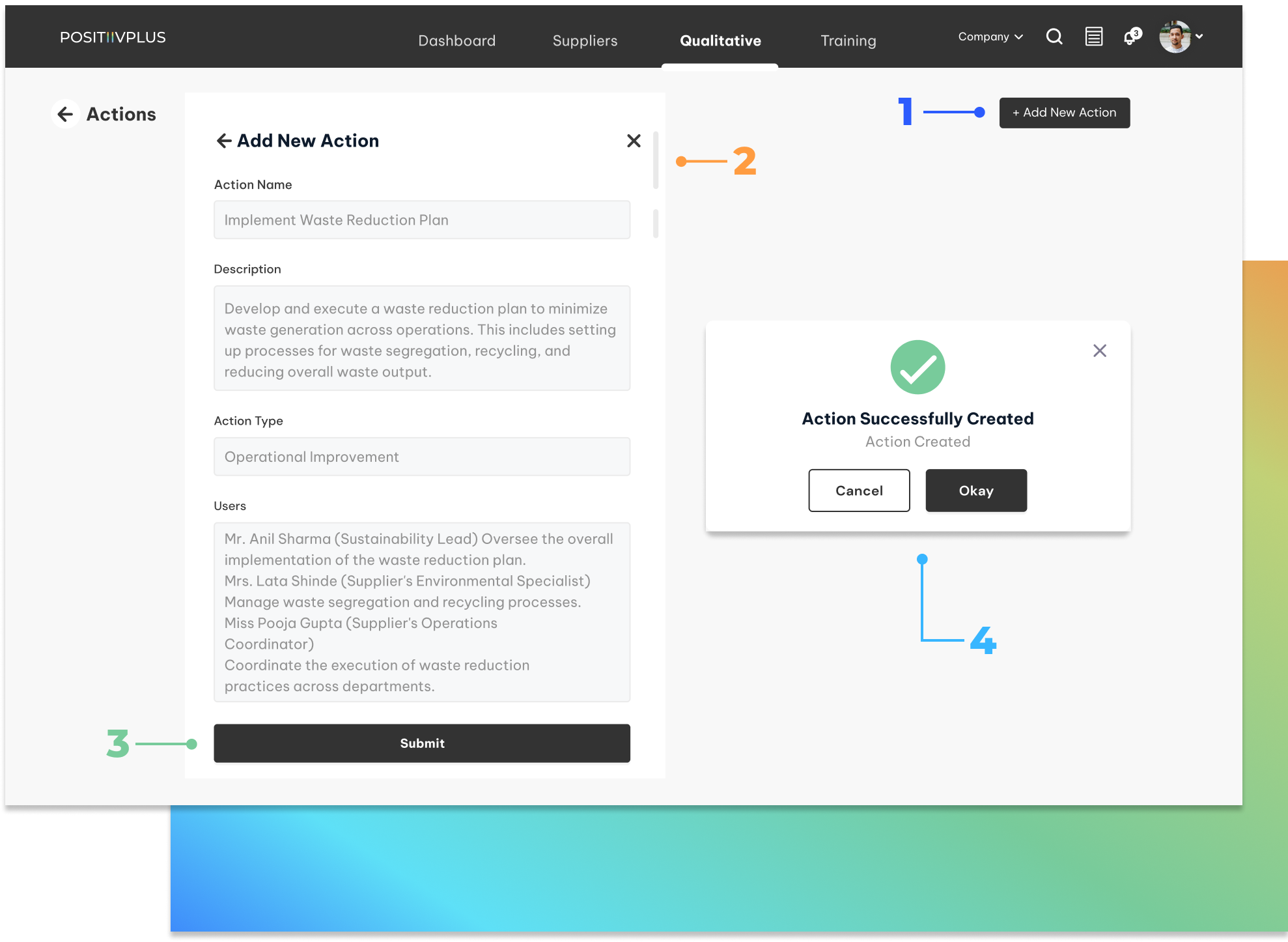The width and height of the screenshot is (1288, 942).
Task: Click the user profile avatar
Action: click(1175, 36)
